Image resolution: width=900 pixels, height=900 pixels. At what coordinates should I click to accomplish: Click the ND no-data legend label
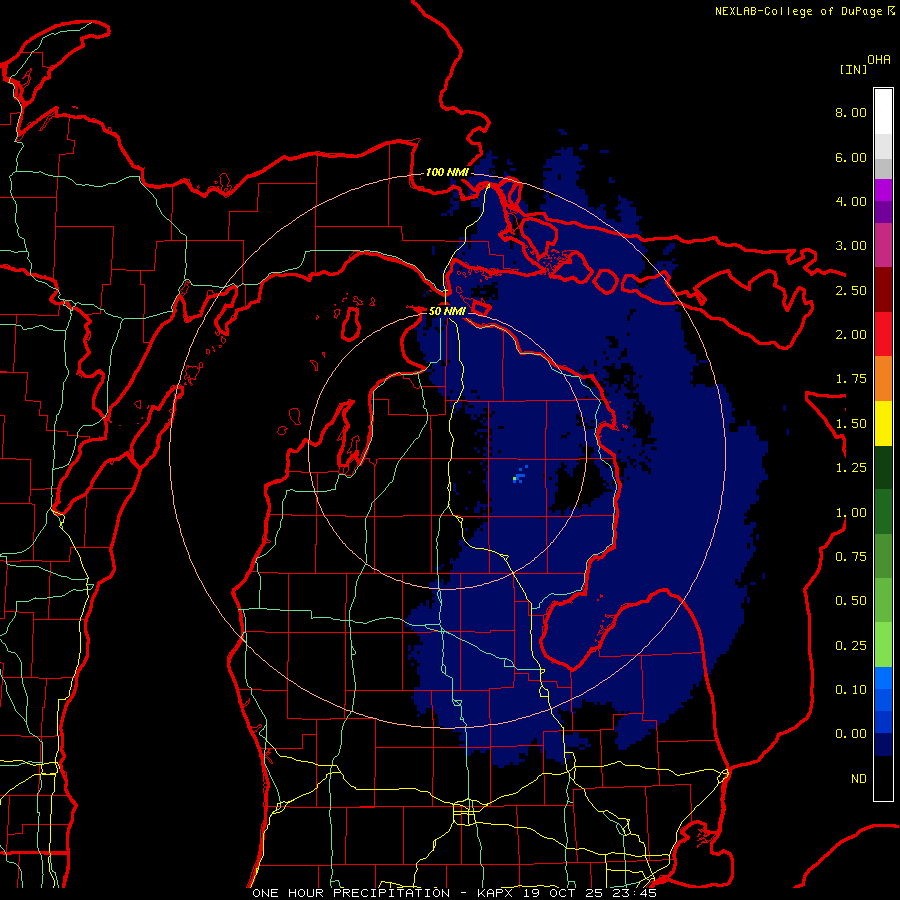tap(859, 779)
